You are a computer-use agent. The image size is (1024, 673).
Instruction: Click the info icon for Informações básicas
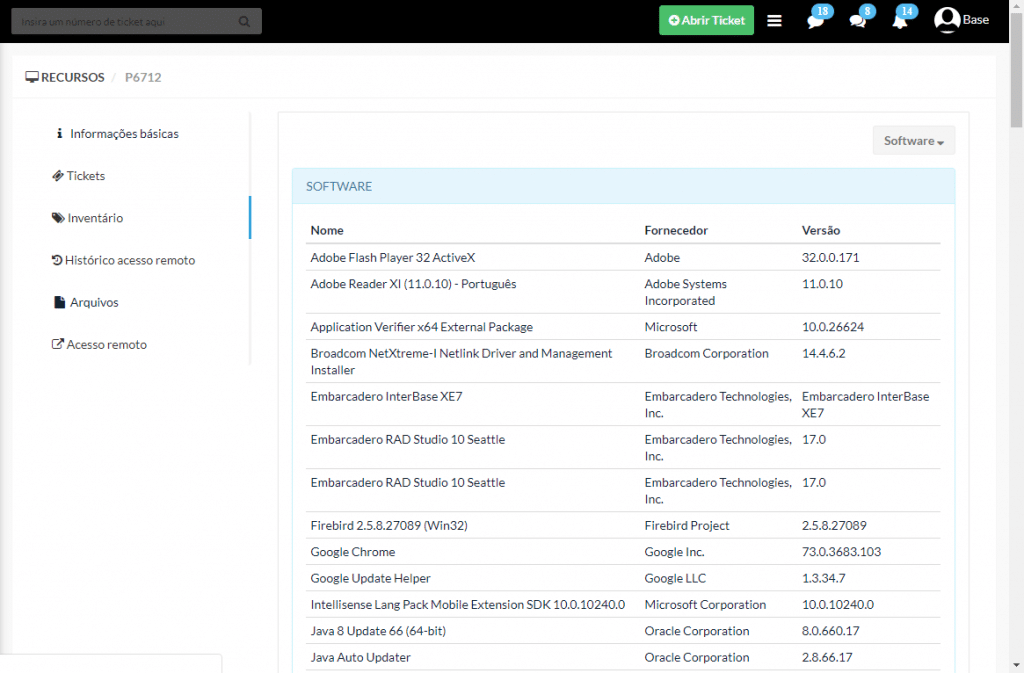click(59, 133)
